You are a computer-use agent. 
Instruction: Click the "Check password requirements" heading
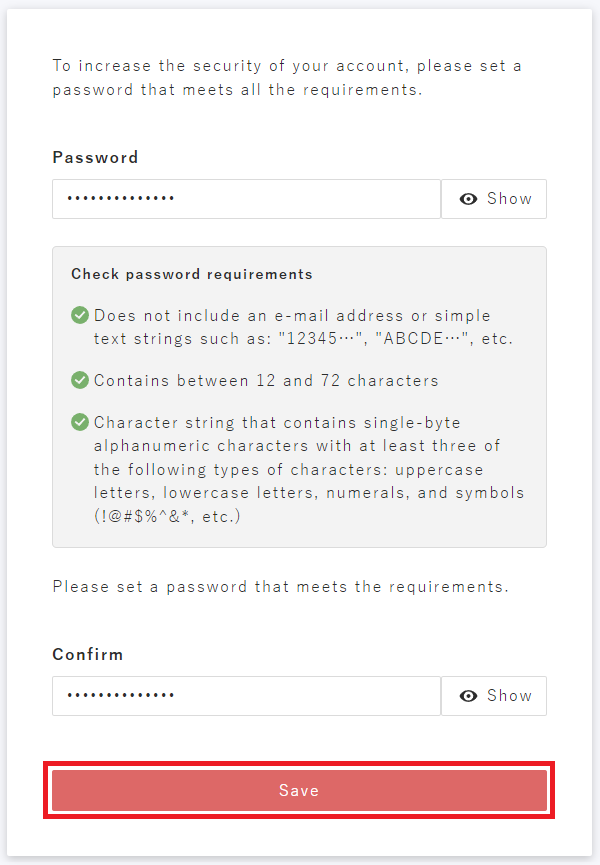pos(192,274)
